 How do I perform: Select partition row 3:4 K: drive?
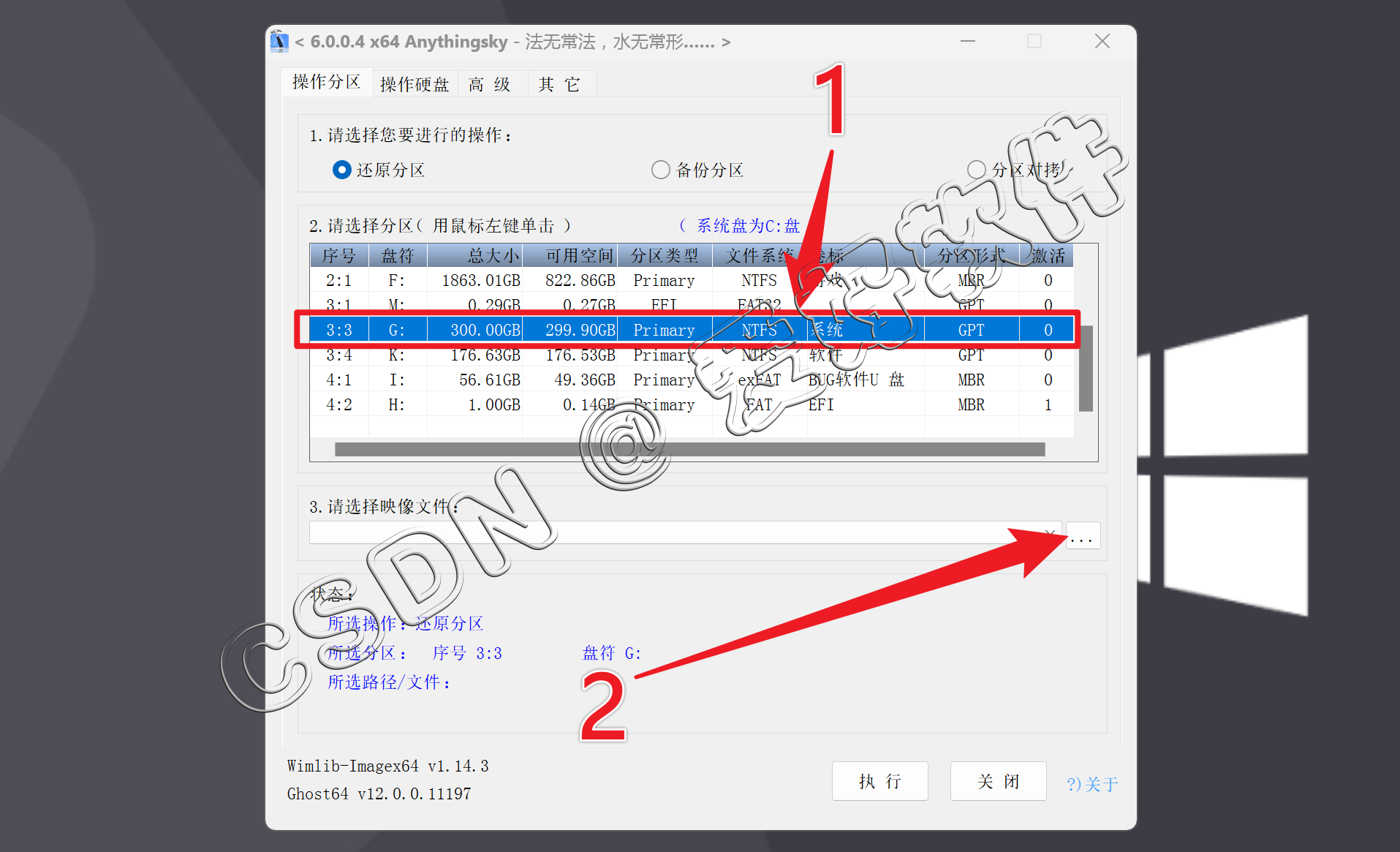click(691, 355)
